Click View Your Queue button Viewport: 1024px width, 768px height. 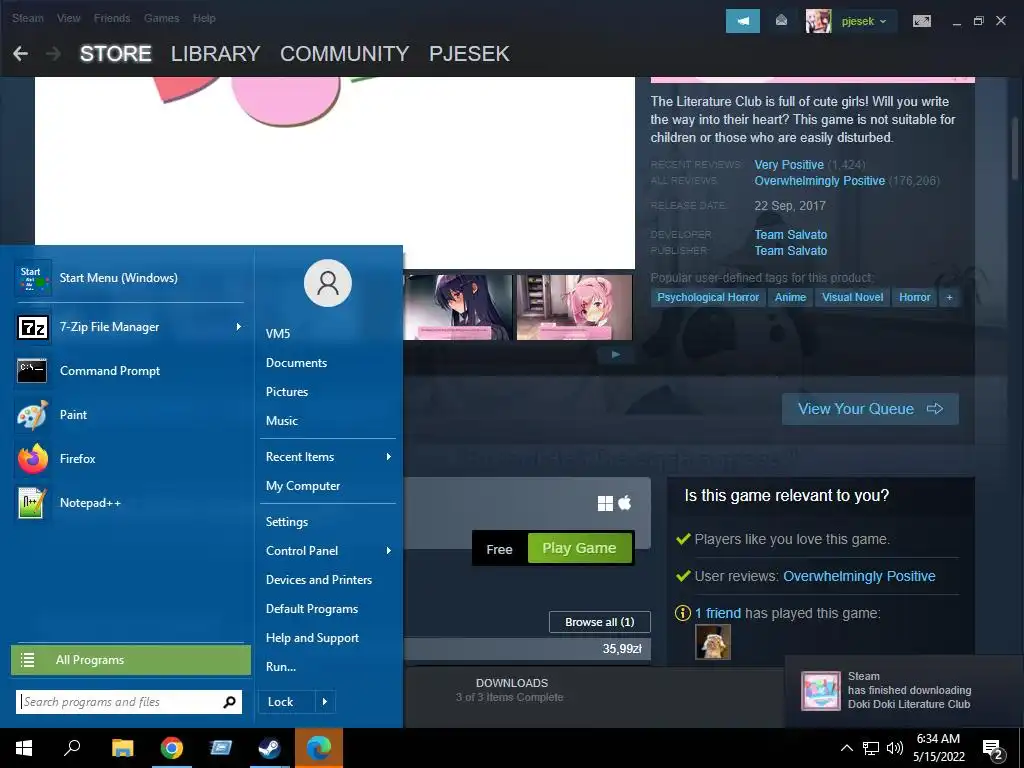tap(870, 409)
